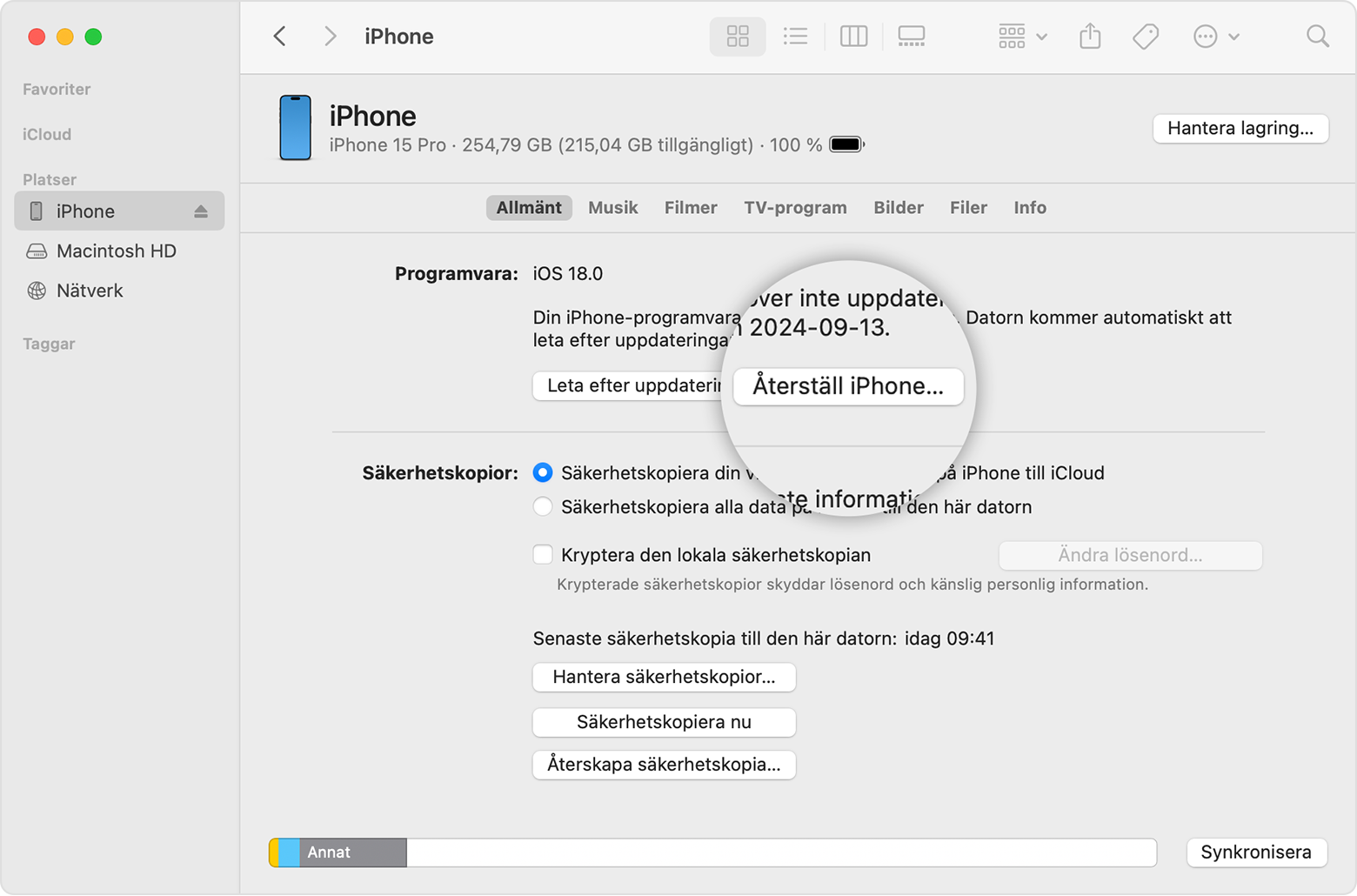1357x896 pixels.
Task: Click Återskapa säkerhetskopia button
Action: click(x=664, y=765)
